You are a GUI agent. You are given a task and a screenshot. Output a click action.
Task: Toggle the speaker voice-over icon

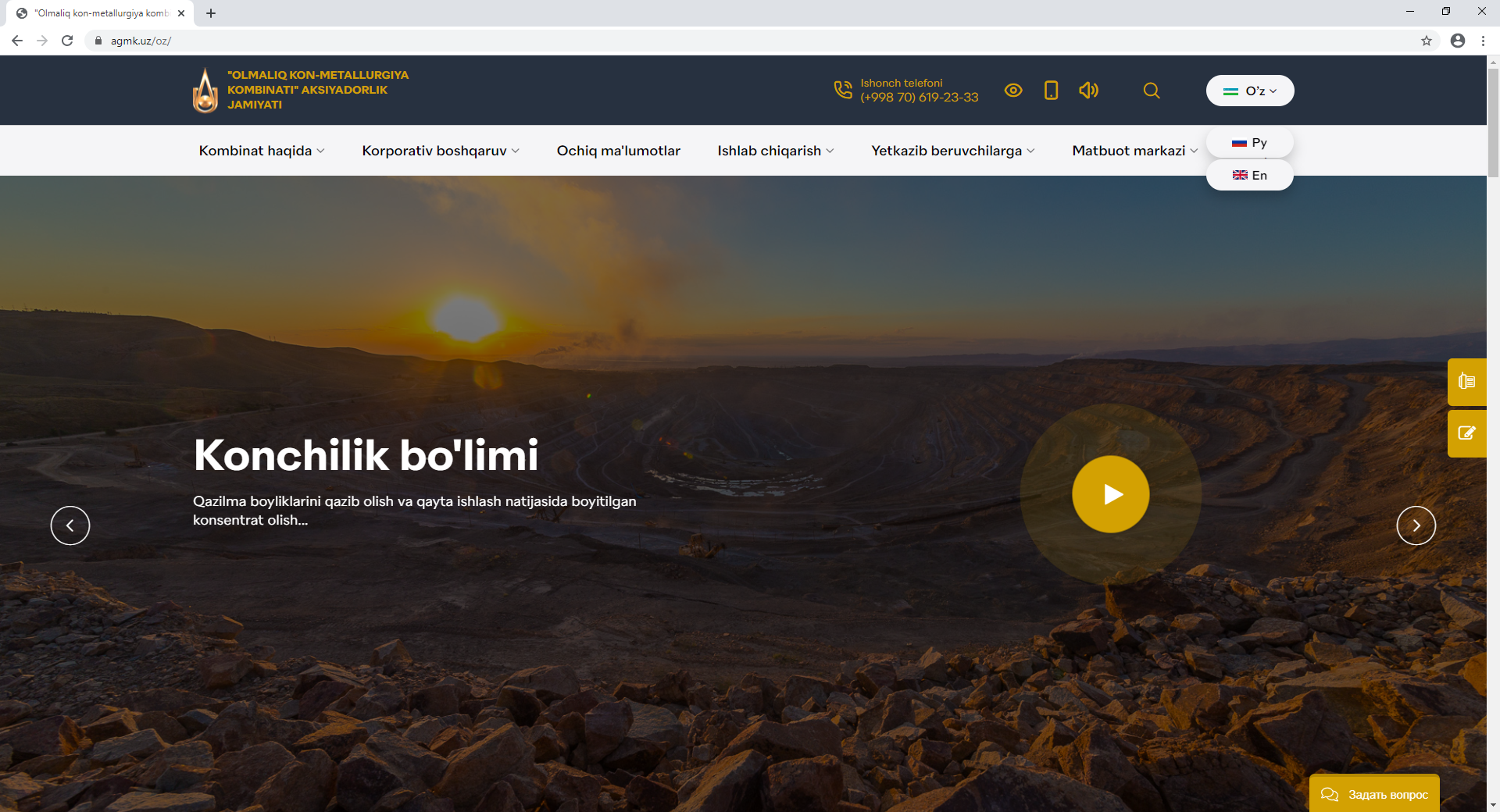[x=1088, y=91]
